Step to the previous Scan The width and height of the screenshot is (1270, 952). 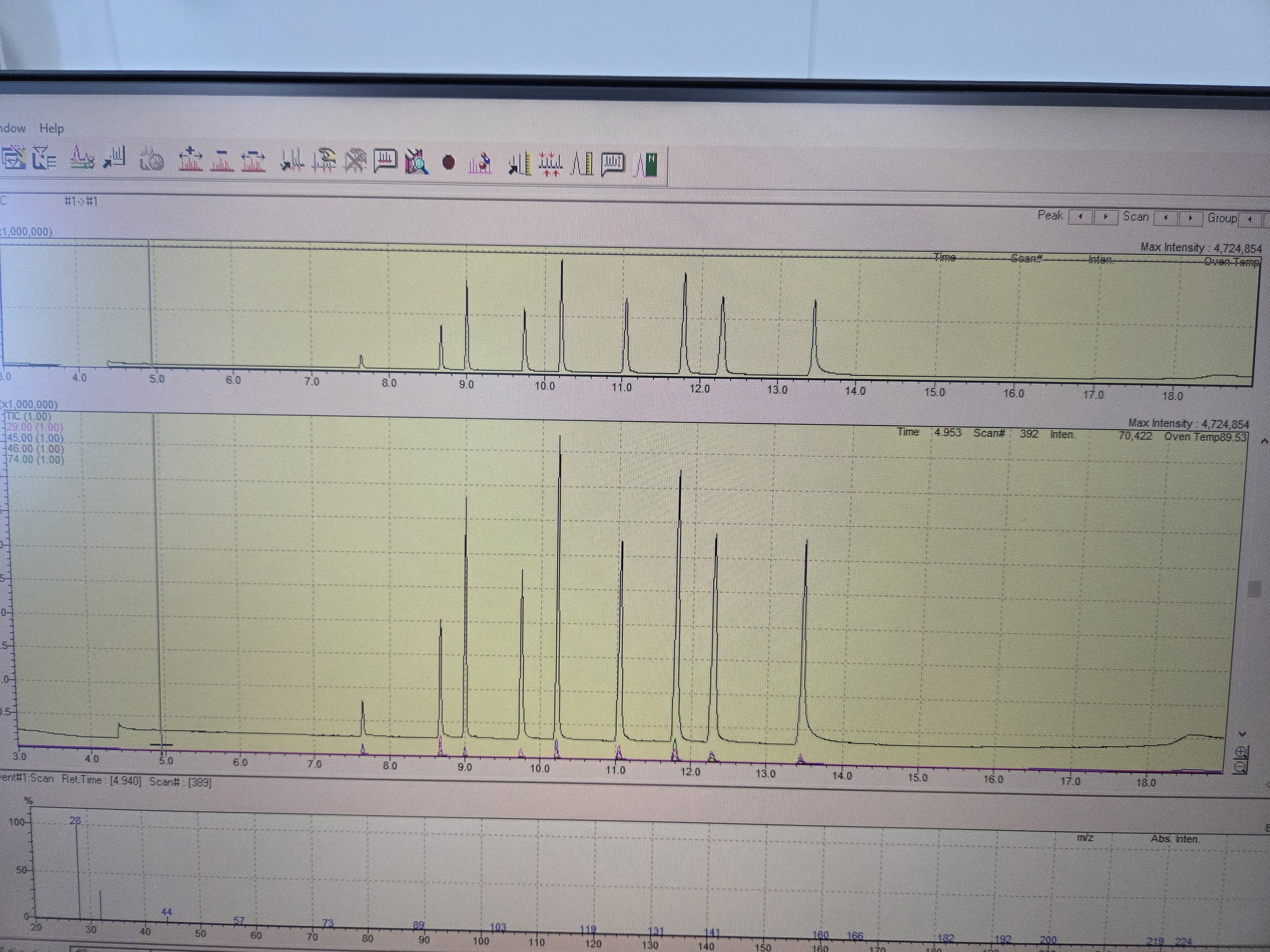(x=1165, y=218)
